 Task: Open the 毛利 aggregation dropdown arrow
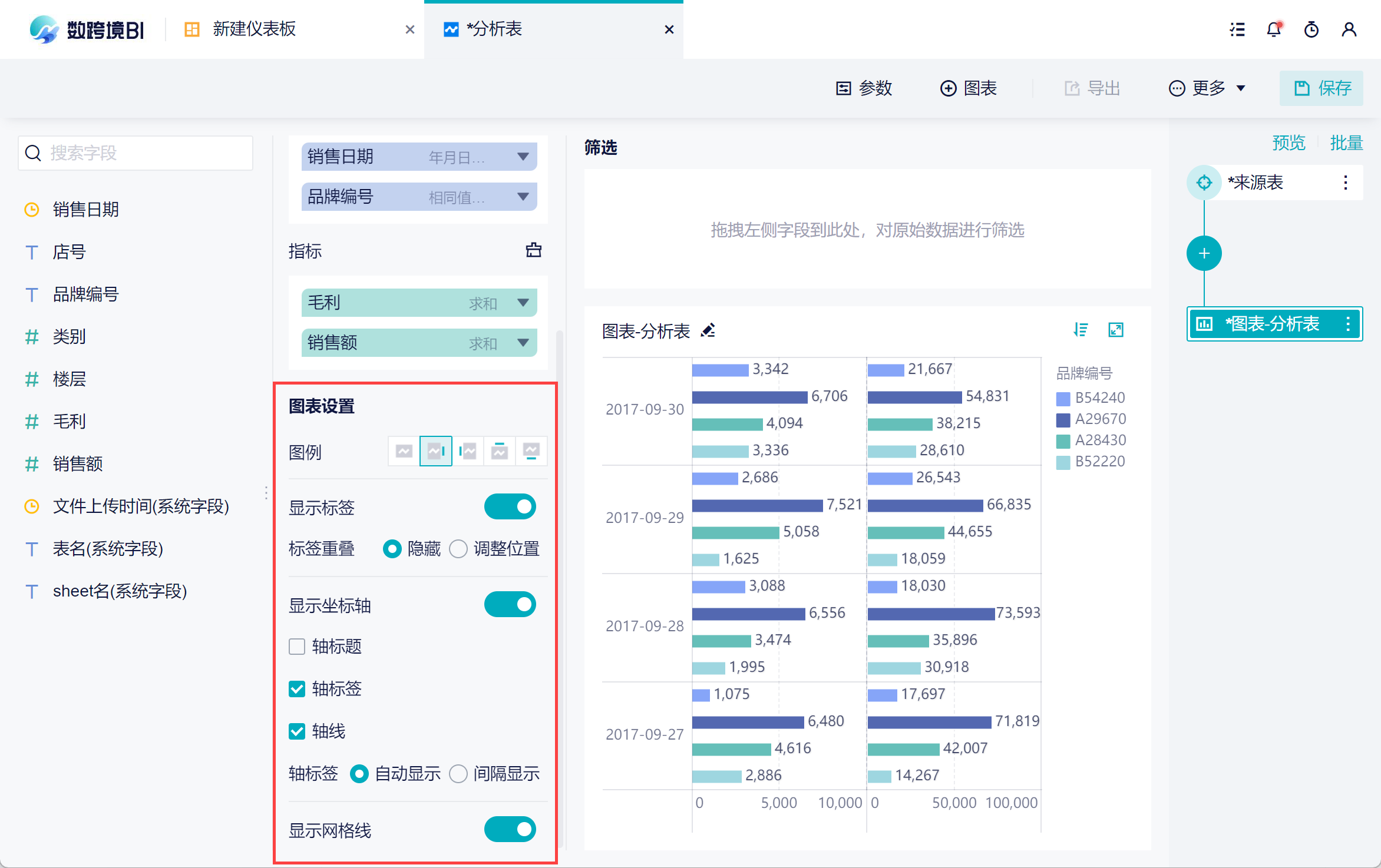523,303
